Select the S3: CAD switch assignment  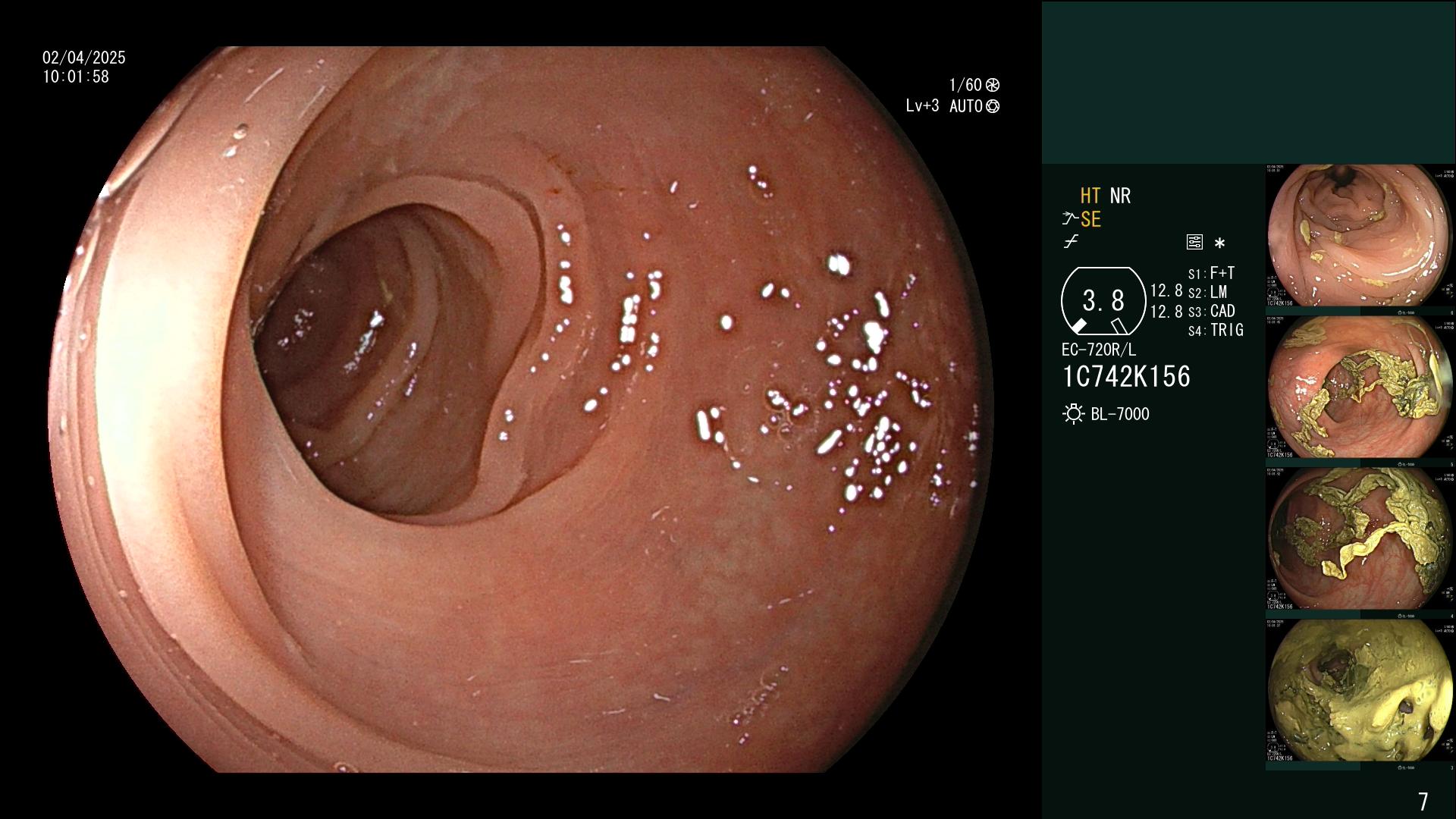pos(1212,311)
